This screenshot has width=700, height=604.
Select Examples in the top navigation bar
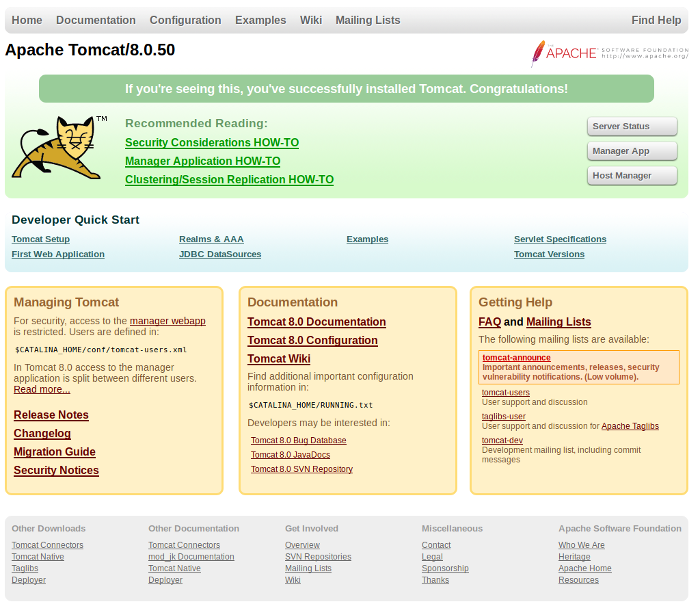(261, 20)
